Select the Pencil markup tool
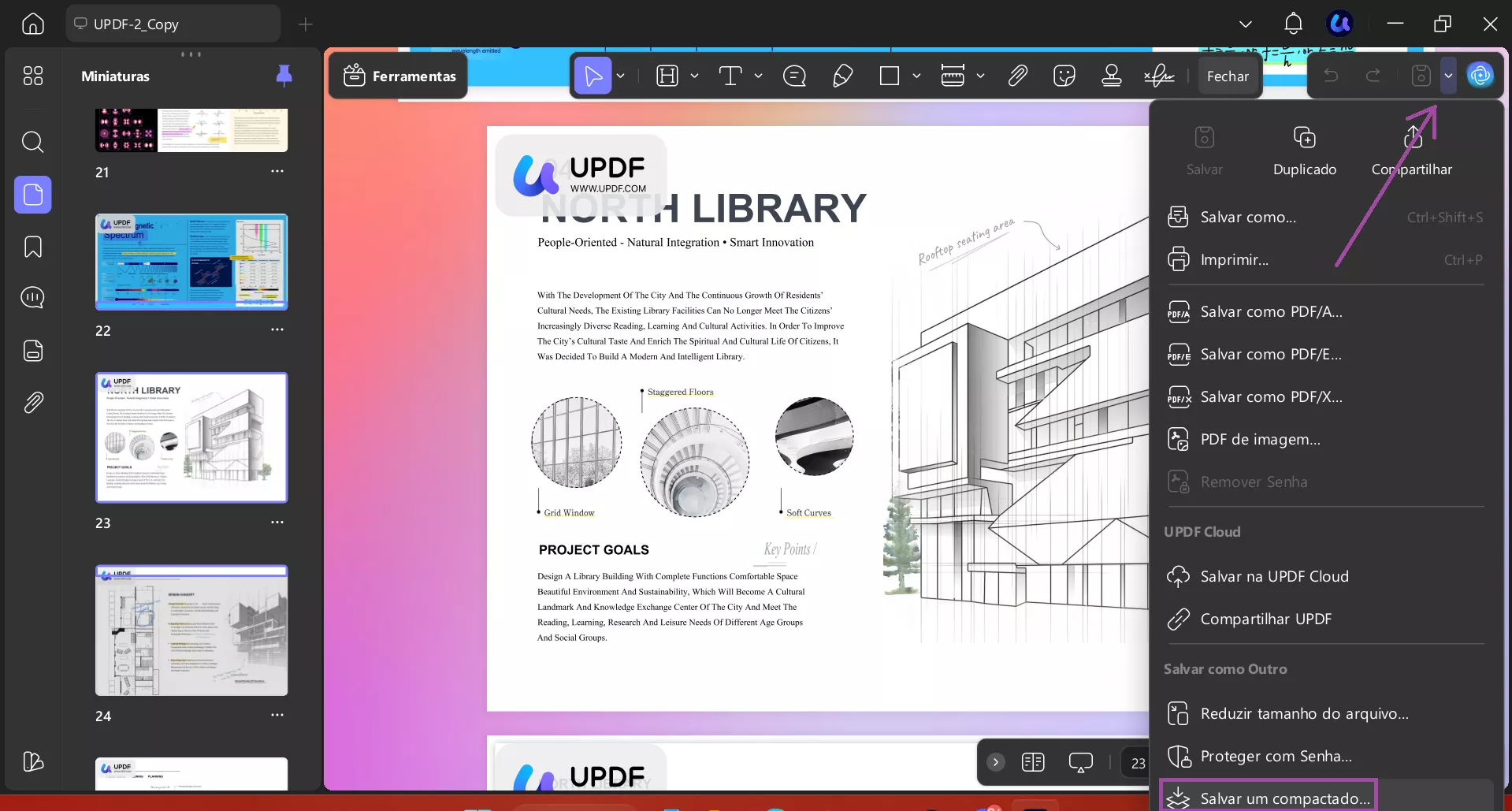 coord(842,76)
